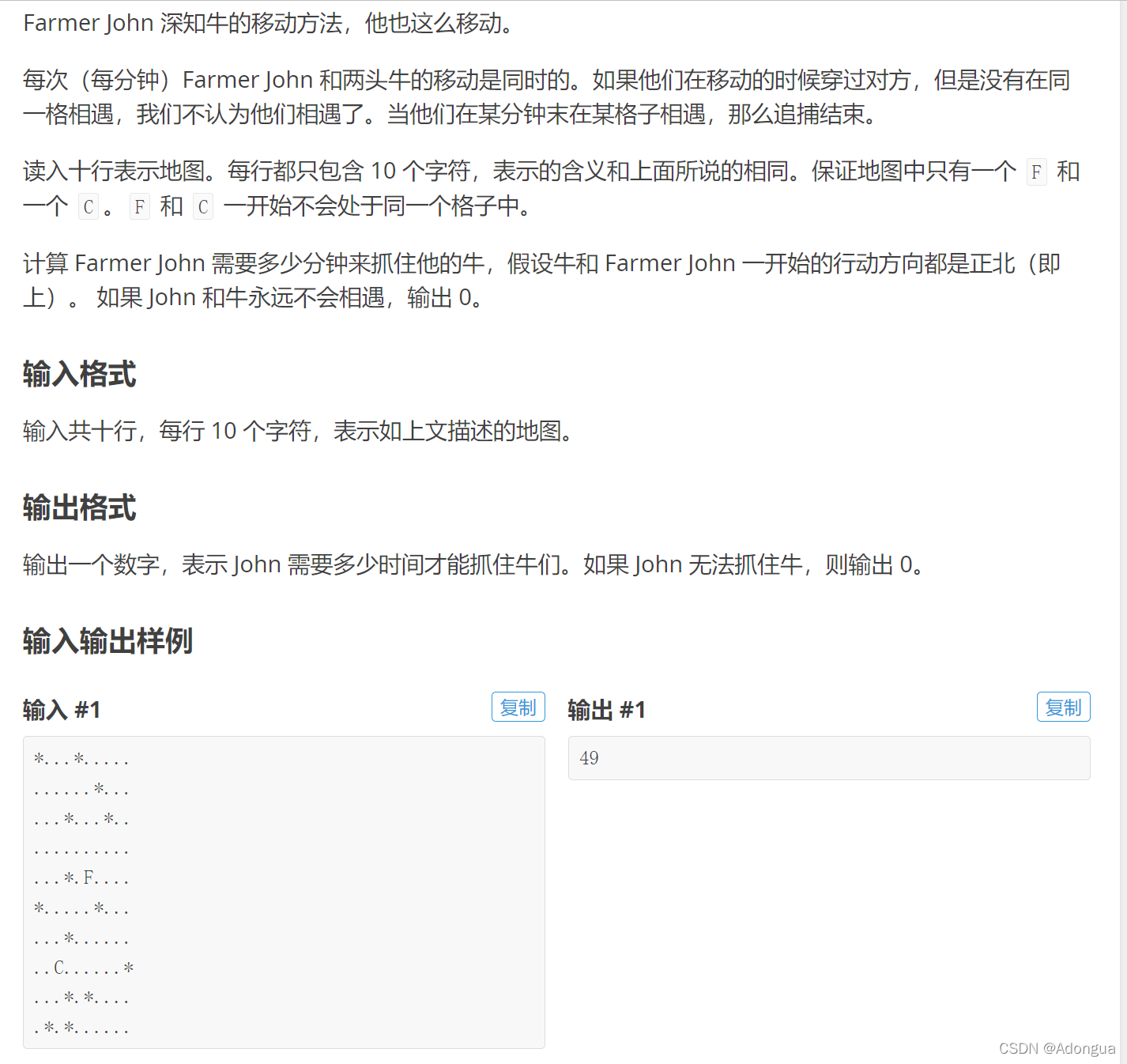Copy the sample output #1
Screen dimensions: 1127x1064
coord(1063,707)
